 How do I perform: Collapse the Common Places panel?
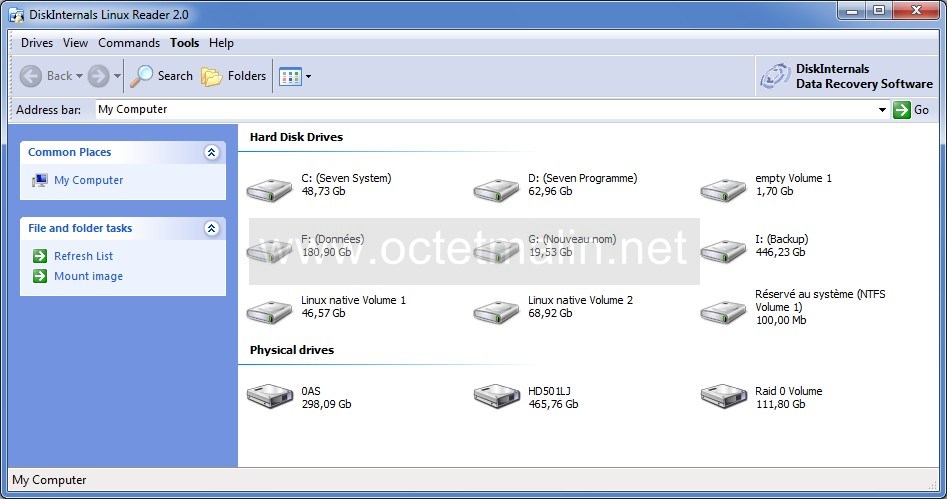point(211,152)
